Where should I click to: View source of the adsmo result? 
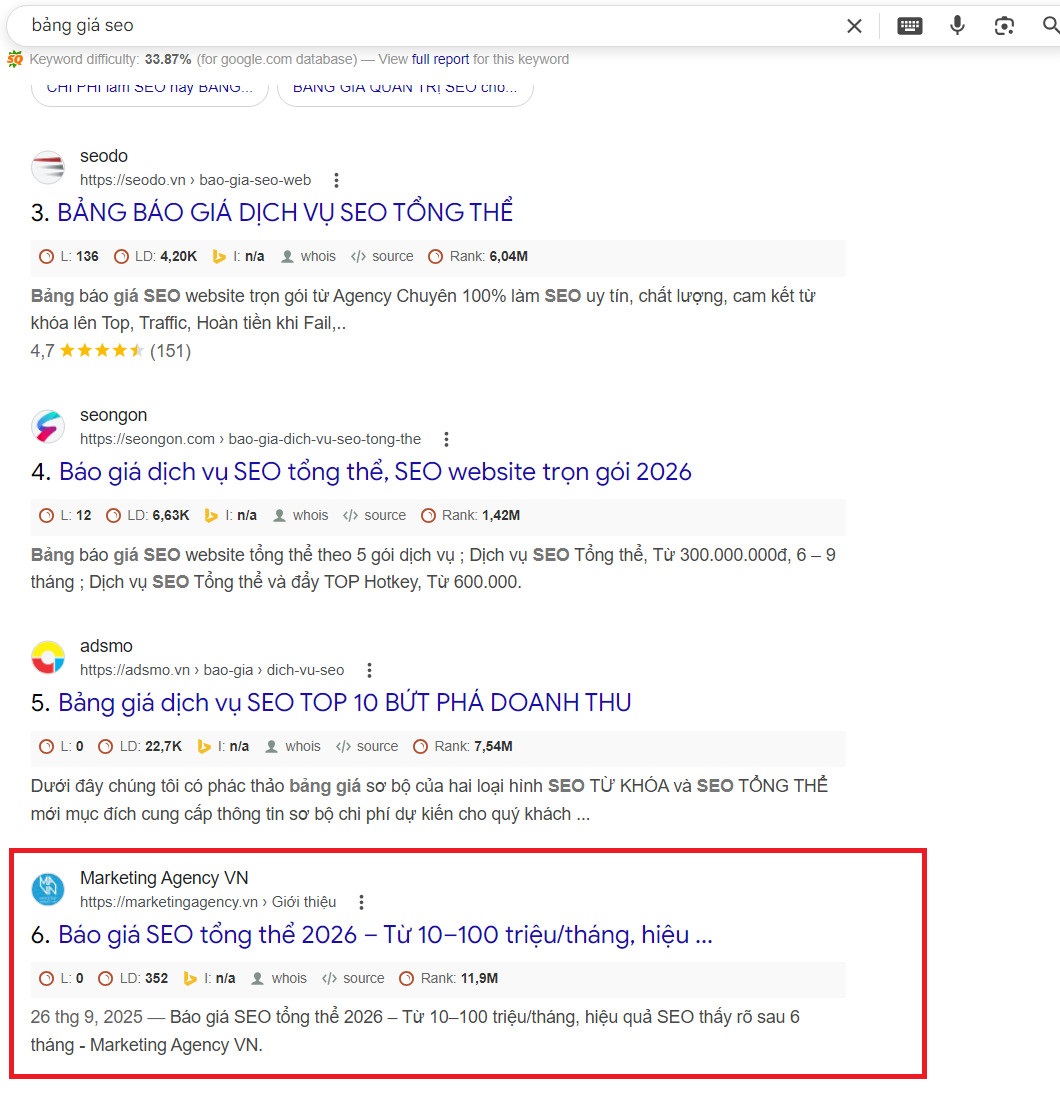[367, 746]
